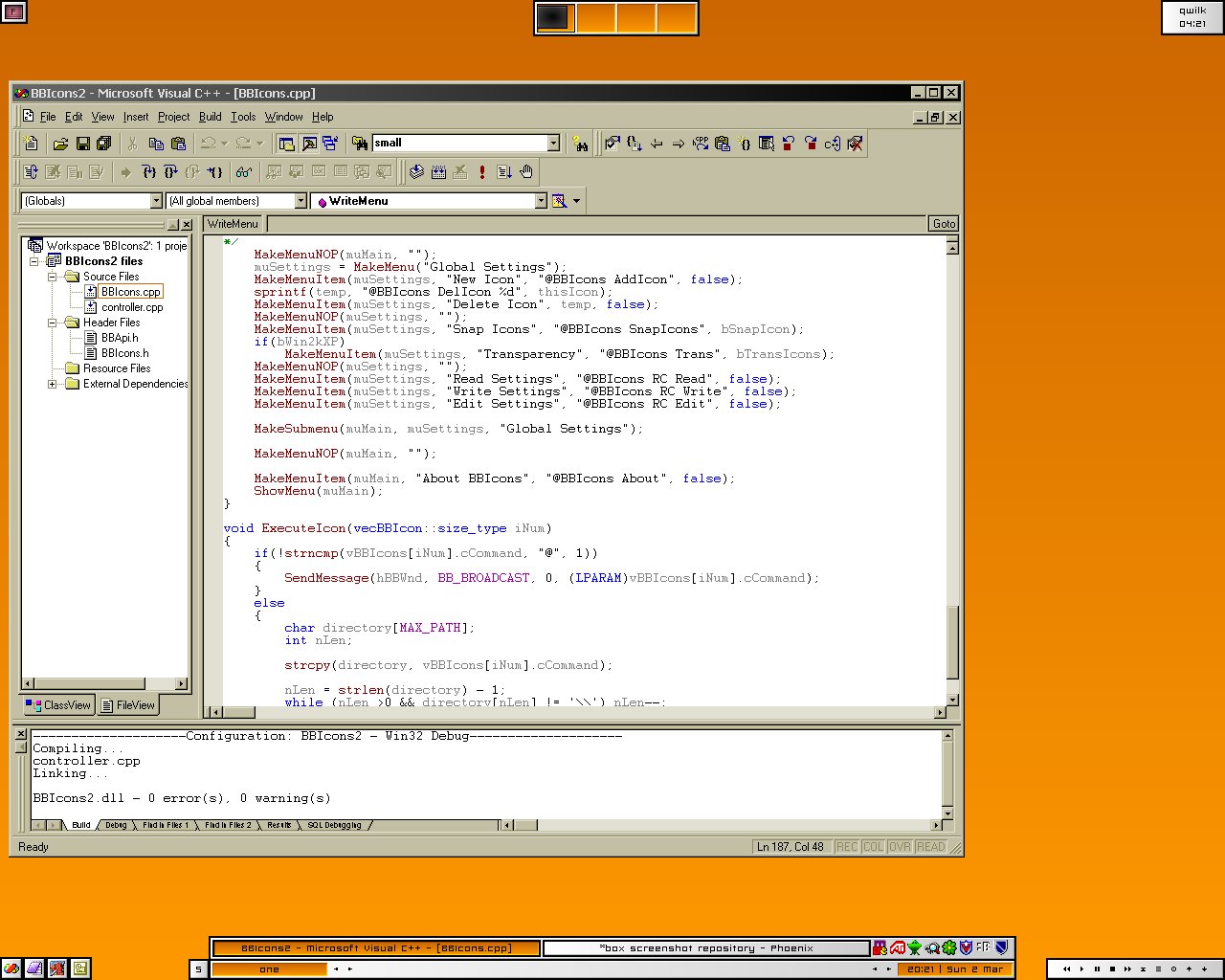
Task: Open the File menu
Action: coord(48,117)
